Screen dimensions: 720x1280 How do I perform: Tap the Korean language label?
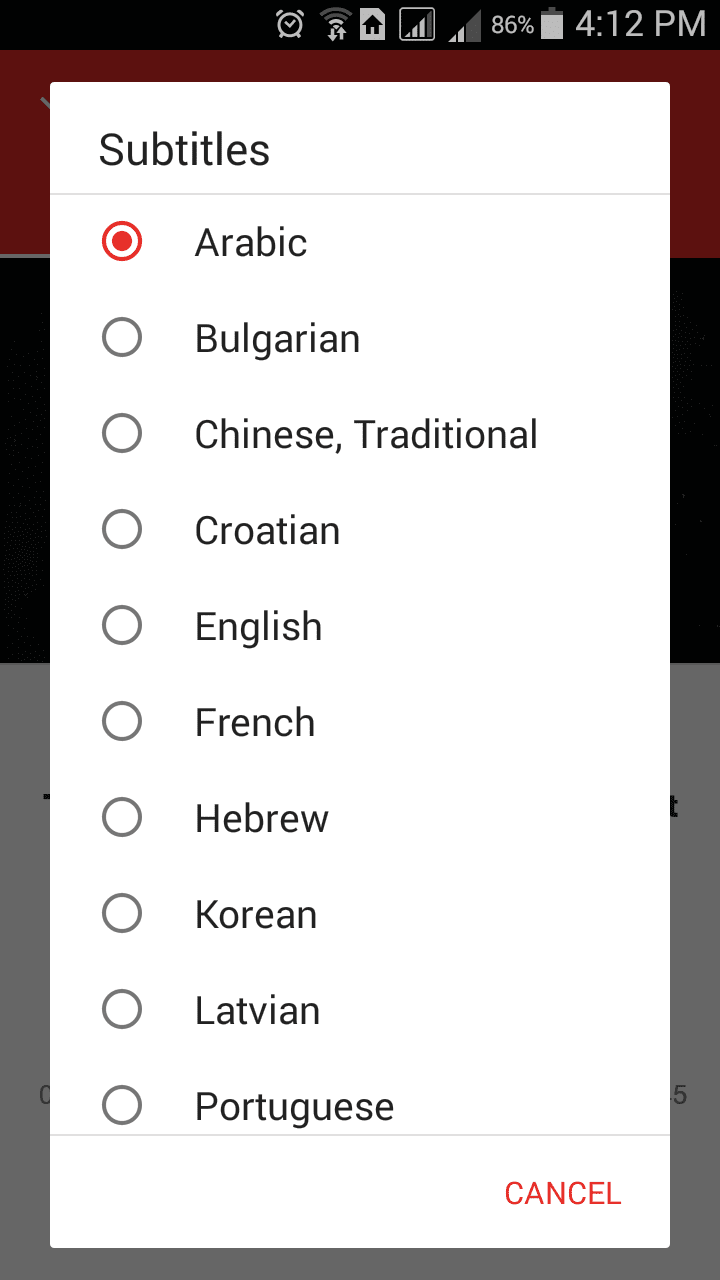256,915
